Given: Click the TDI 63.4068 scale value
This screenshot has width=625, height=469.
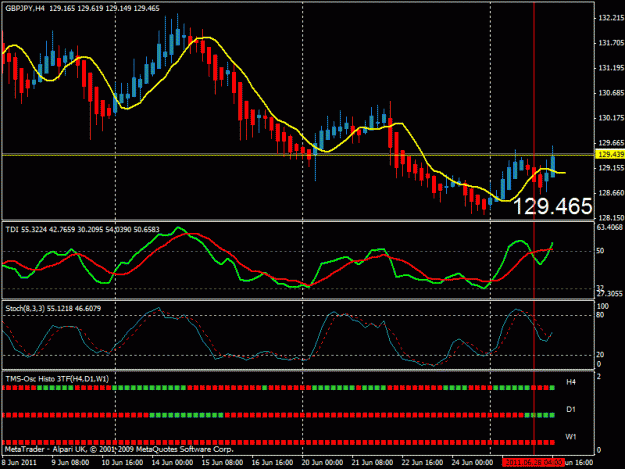Looking at the screenshot, I should click(609, 228).
